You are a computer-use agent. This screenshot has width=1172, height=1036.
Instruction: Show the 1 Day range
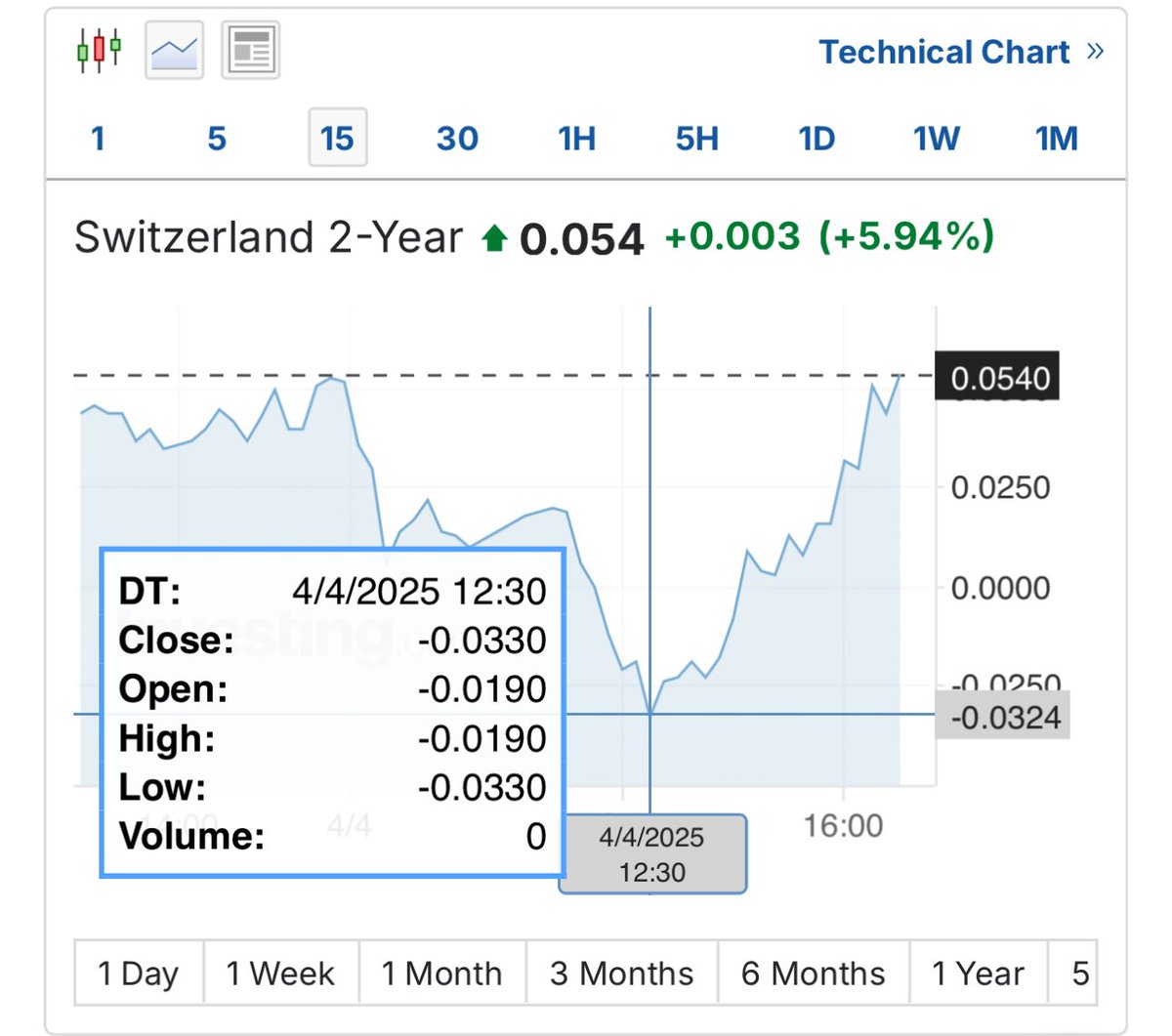139,973
